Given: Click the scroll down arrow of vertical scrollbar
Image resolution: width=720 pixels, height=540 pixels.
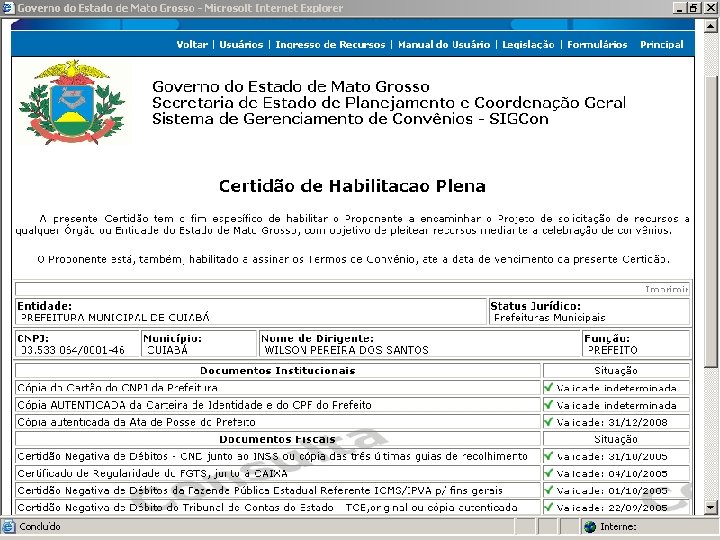Looking at the screenshot, I should 711,507.
